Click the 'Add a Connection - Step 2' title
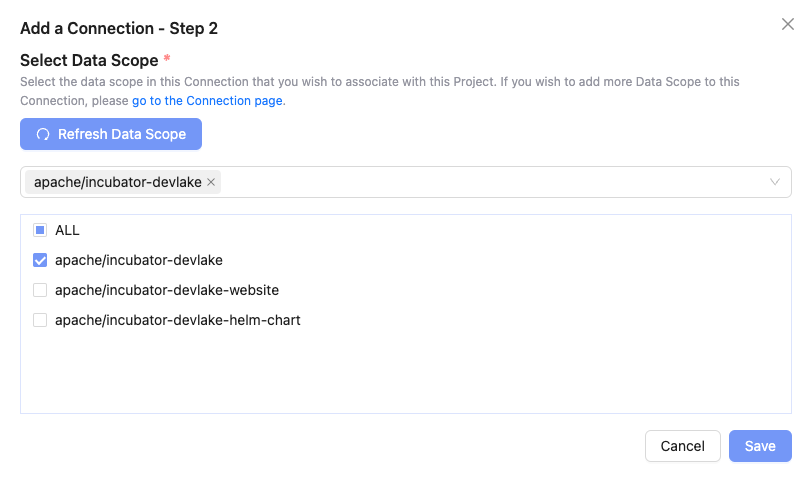This screenshot has height=477, width=812. 119,28
